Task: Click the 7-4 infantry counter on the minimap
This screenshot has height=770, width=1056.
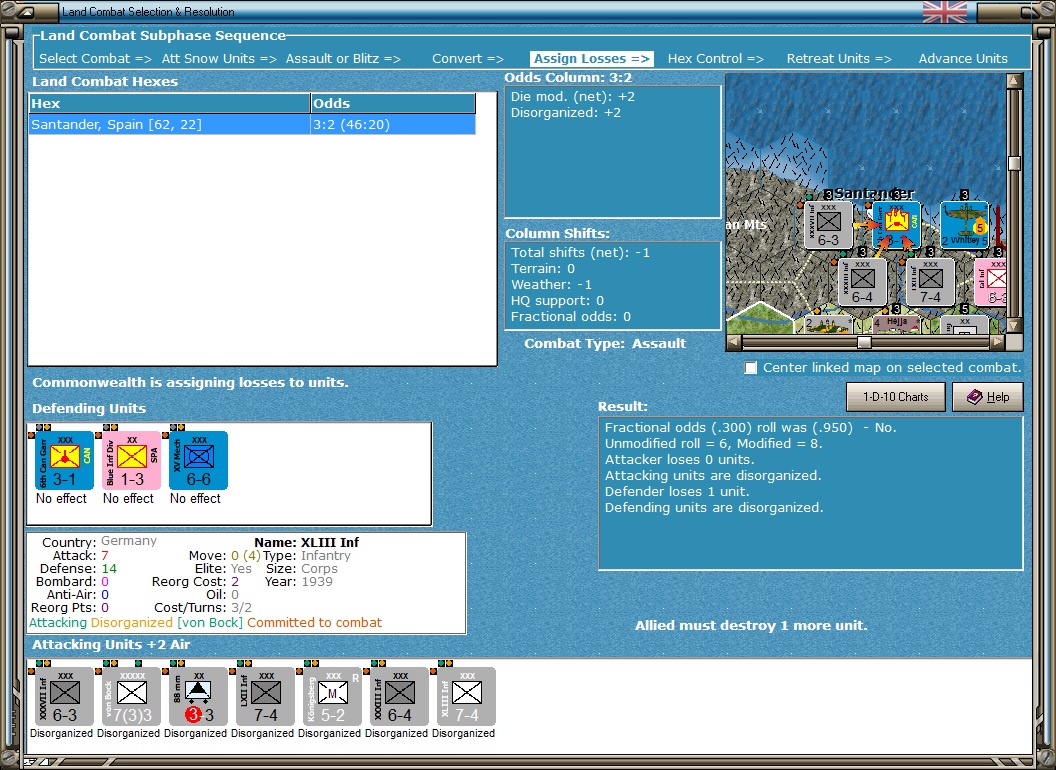Action: (x=930, y=282)
